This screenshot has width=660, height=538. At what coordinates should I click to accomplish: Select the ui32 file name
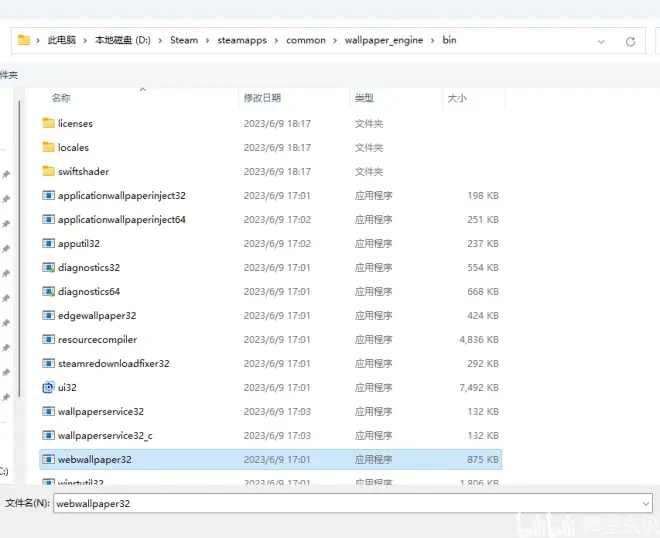(67, 387)
